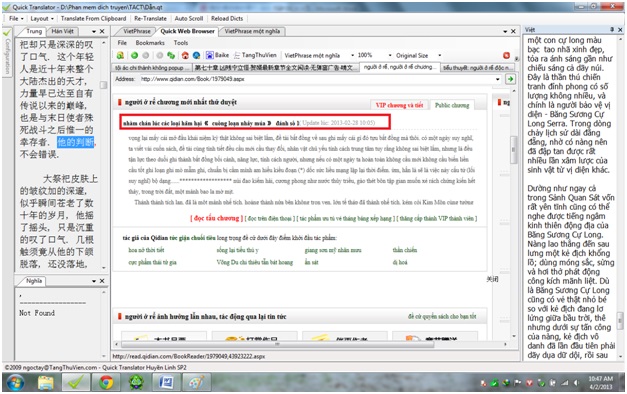Go to the browser home page icon
The width and height of the screenshot is (627, 394).
(185, 56)
